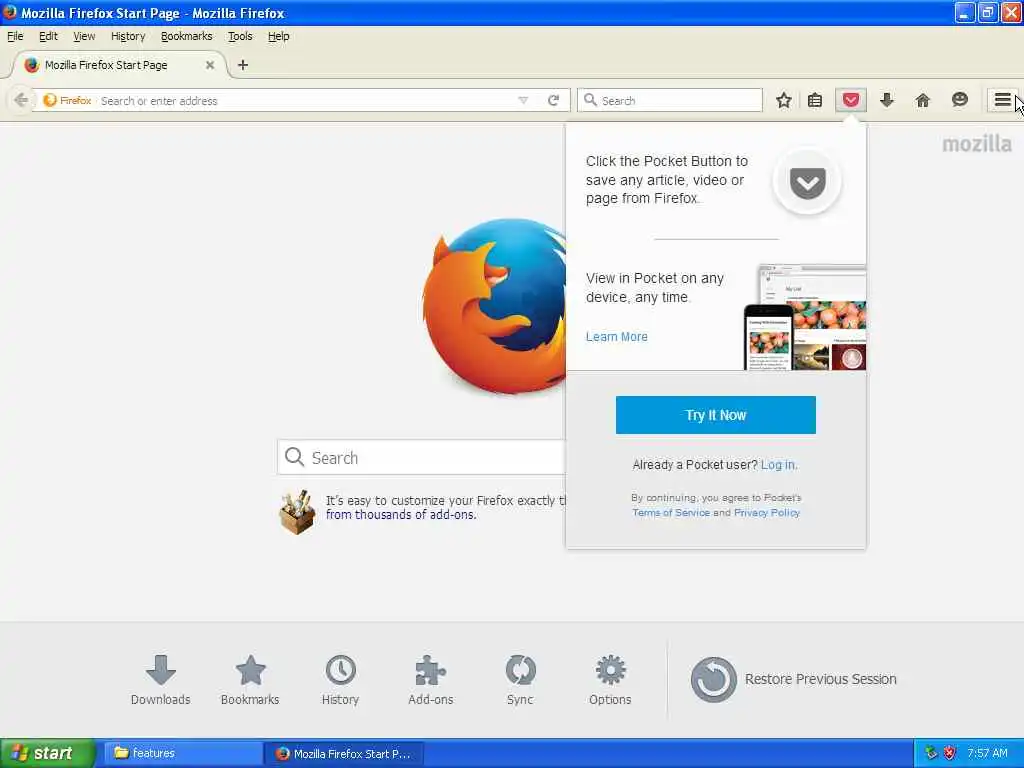This screenshot has width=1024, height=768.
Task: Open Sync in bottom launcher
Action: point(520,680)
